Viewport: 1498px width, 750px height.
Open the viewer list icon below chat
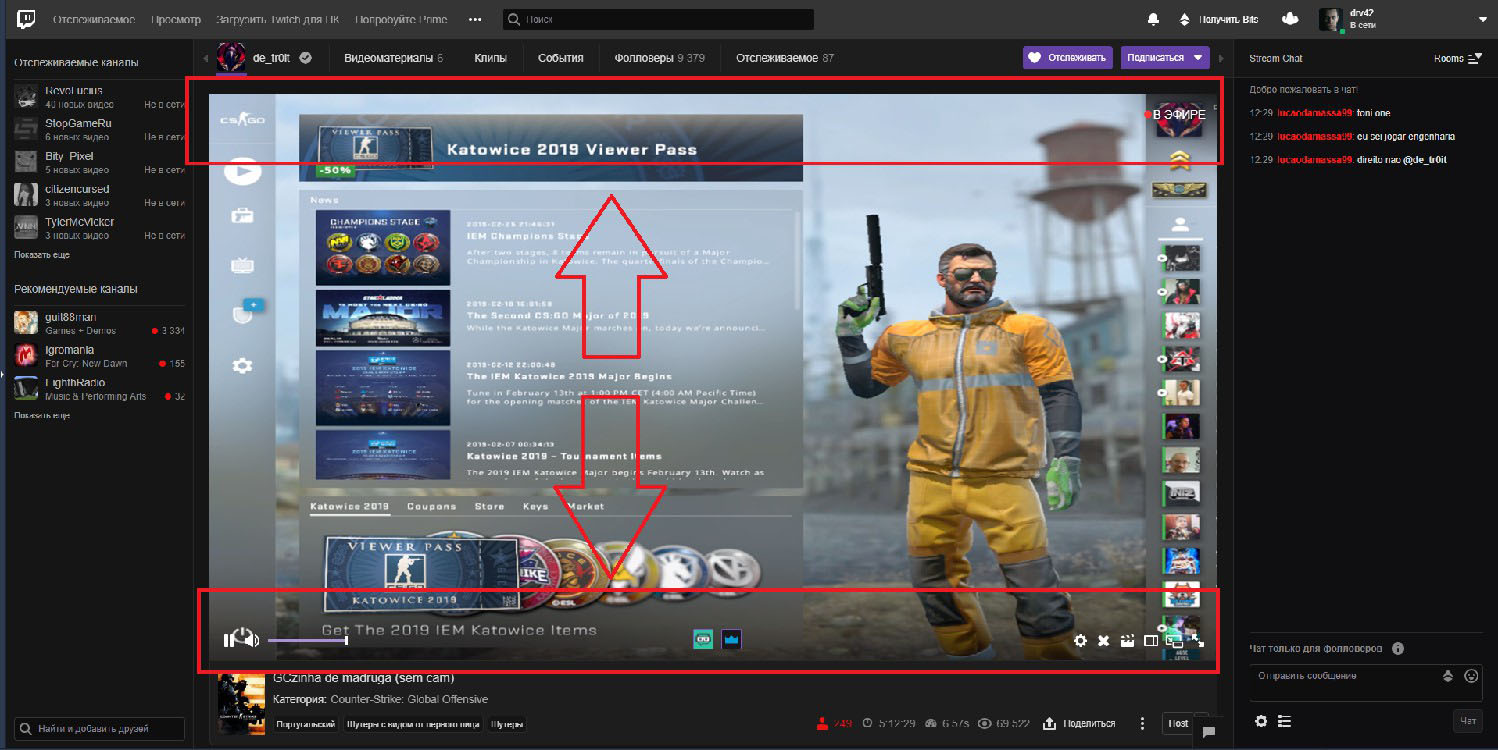point(1283,720)
